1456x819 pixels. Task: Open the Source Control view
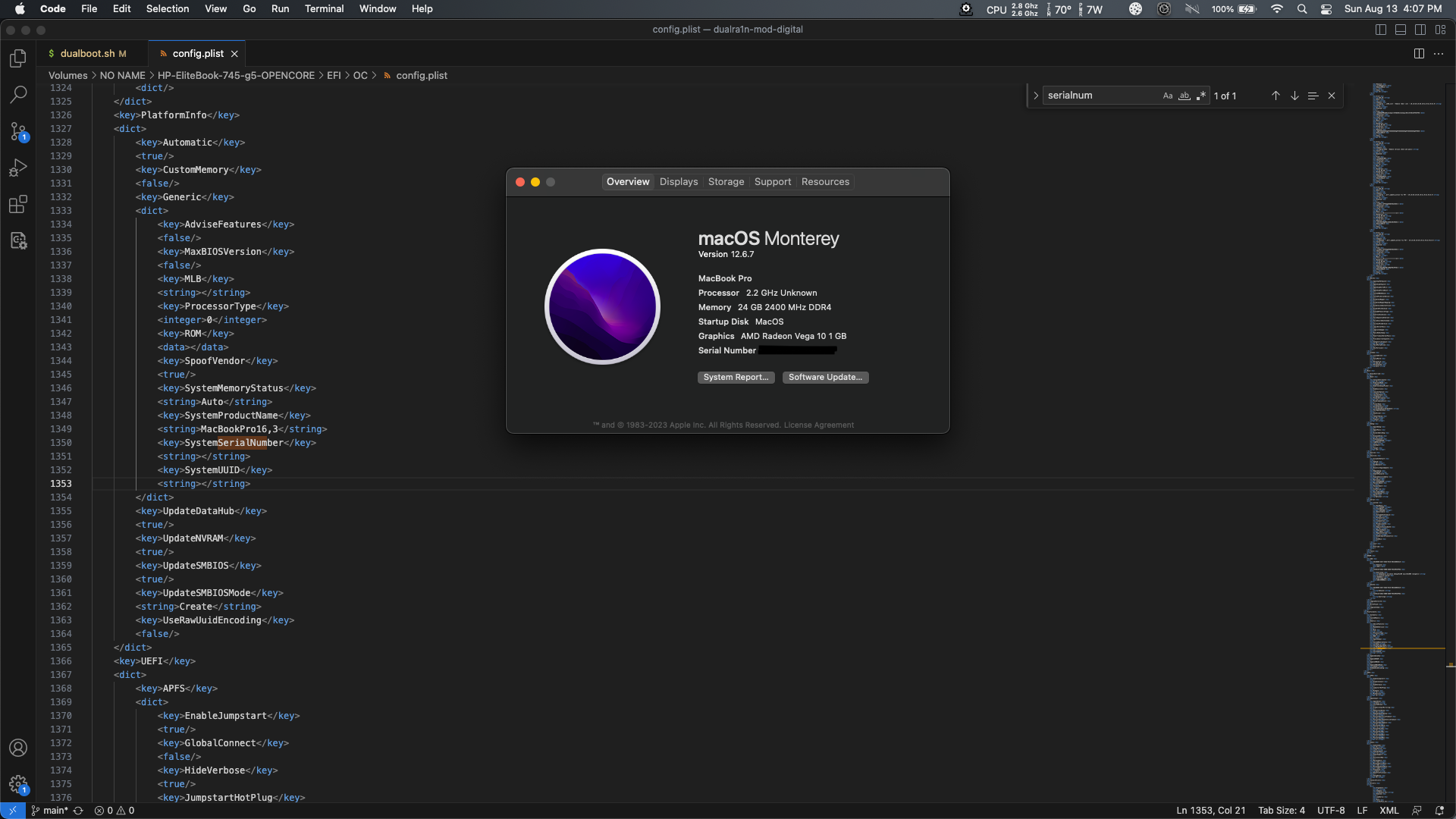(18, 131)
